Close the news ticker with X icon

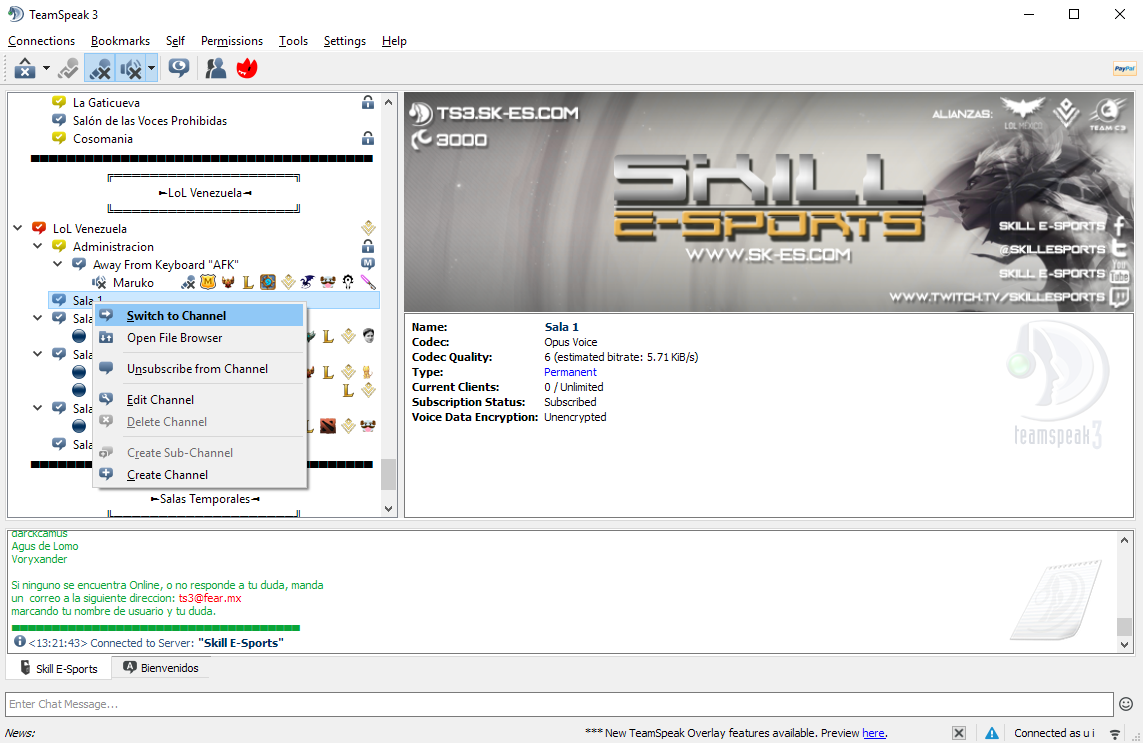[959, 734]
